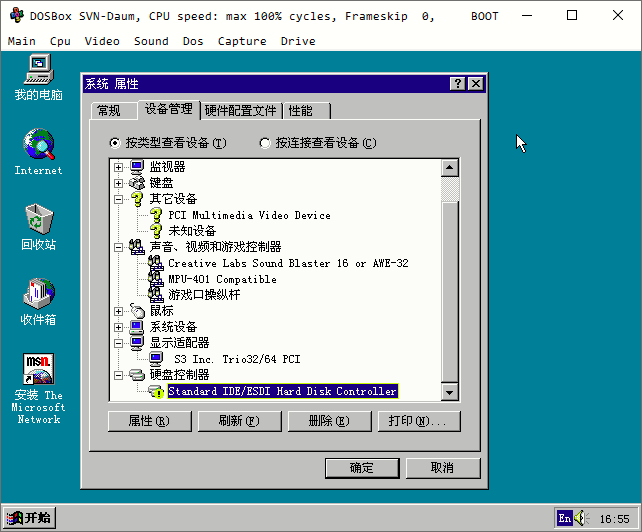Click the DOSBox title bar icon
Viewport: 642px width, 532px height.
[x=16, y=16]
